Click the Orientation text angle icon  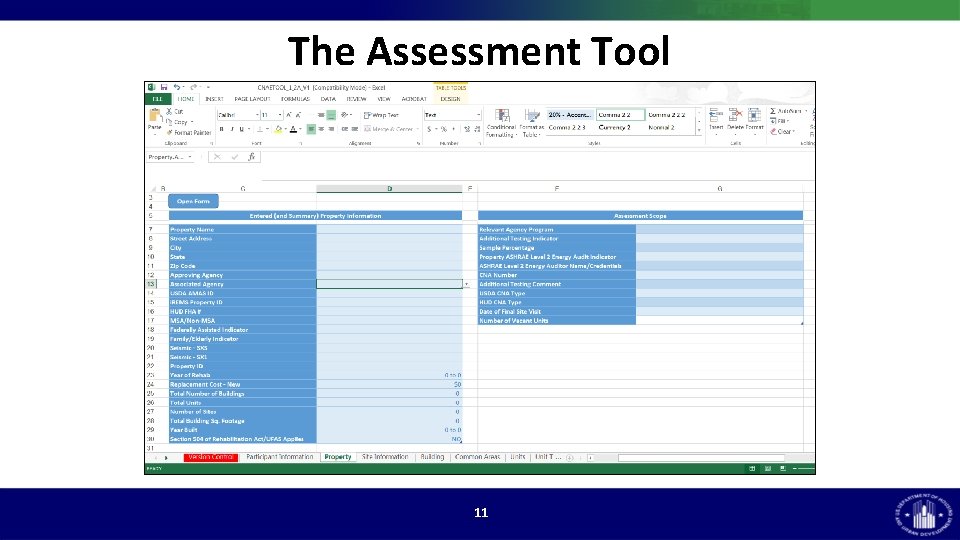345,115
